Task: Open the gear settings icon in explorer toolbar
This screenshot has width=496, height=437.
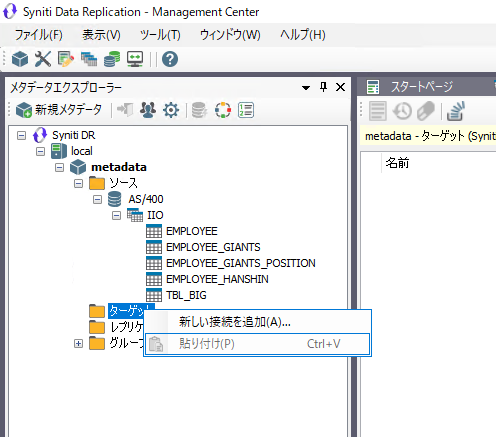Action: 171,110
